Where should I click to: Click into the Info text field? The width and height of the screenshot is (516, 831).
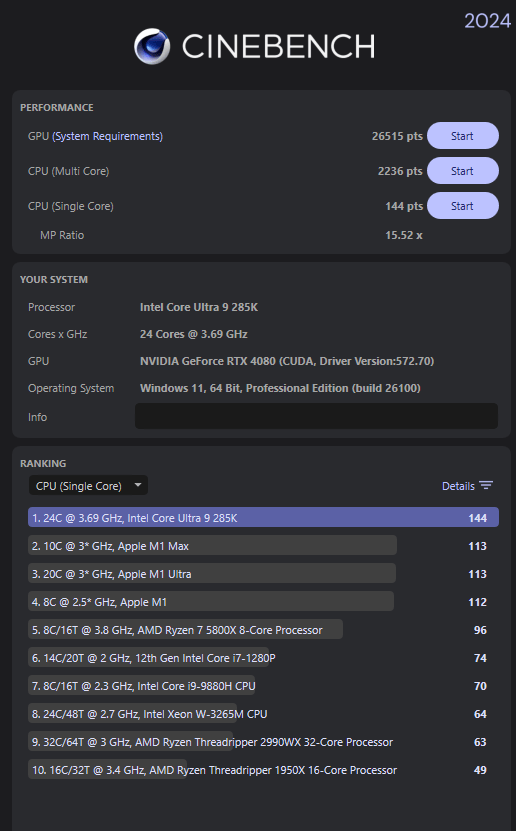tap(316, 416)
